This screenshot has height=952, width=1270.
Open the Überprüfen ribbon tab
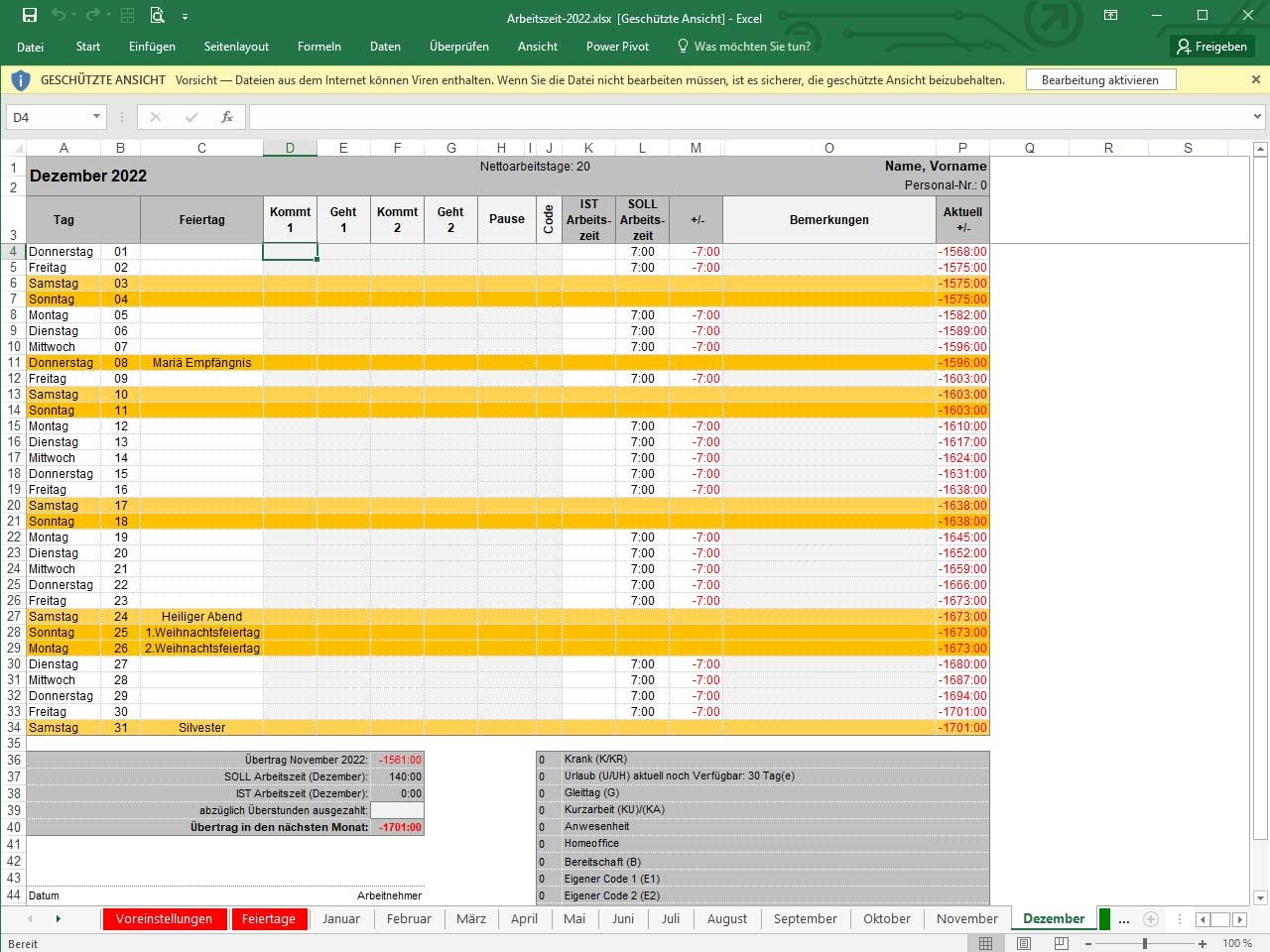[x=459, y=47]
